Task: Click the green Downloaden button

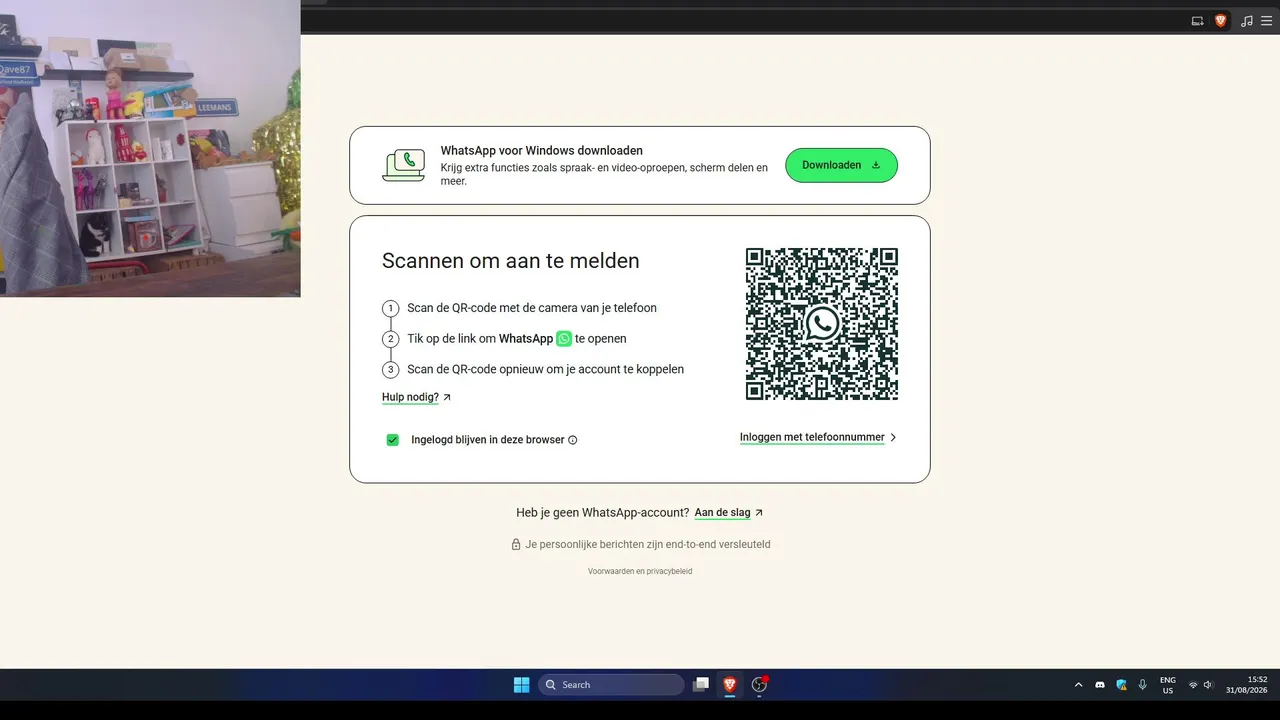Action: tap(841, 165)
